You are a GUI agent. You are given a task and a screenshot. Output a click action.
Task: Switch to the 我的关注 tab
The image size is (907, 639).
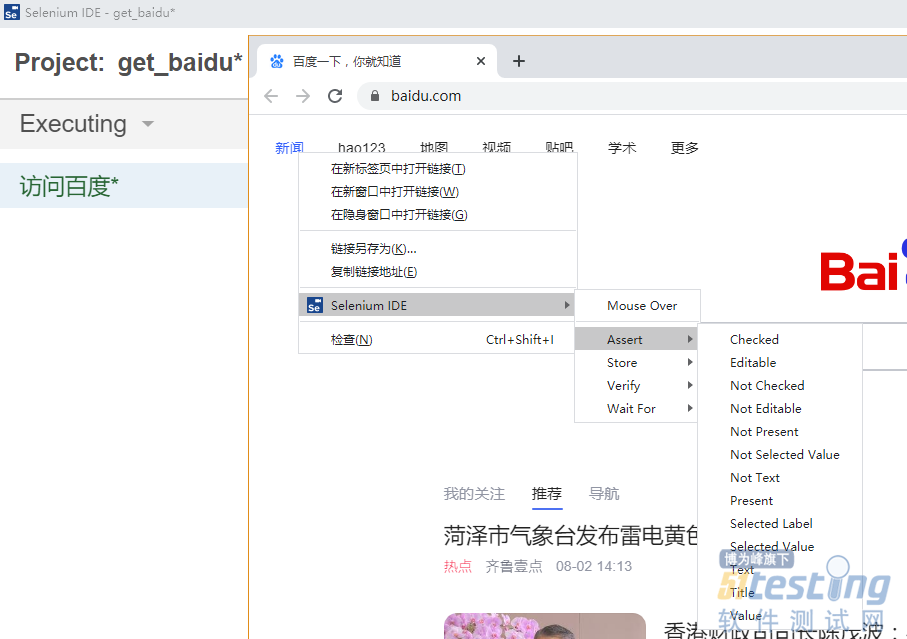pyautogui.click(x=474, y=494)
